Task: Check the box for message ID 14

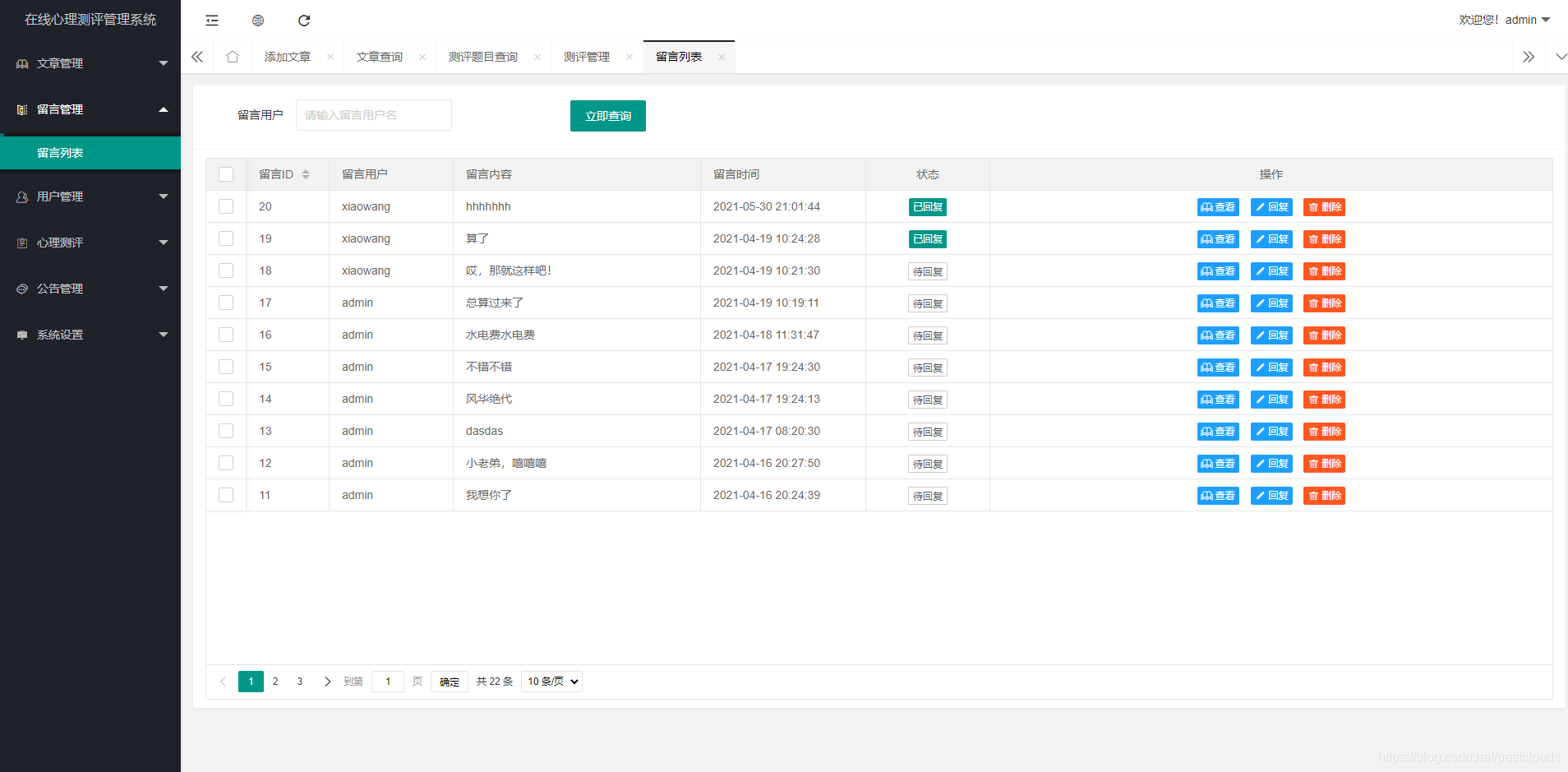Action: (226, 399)
